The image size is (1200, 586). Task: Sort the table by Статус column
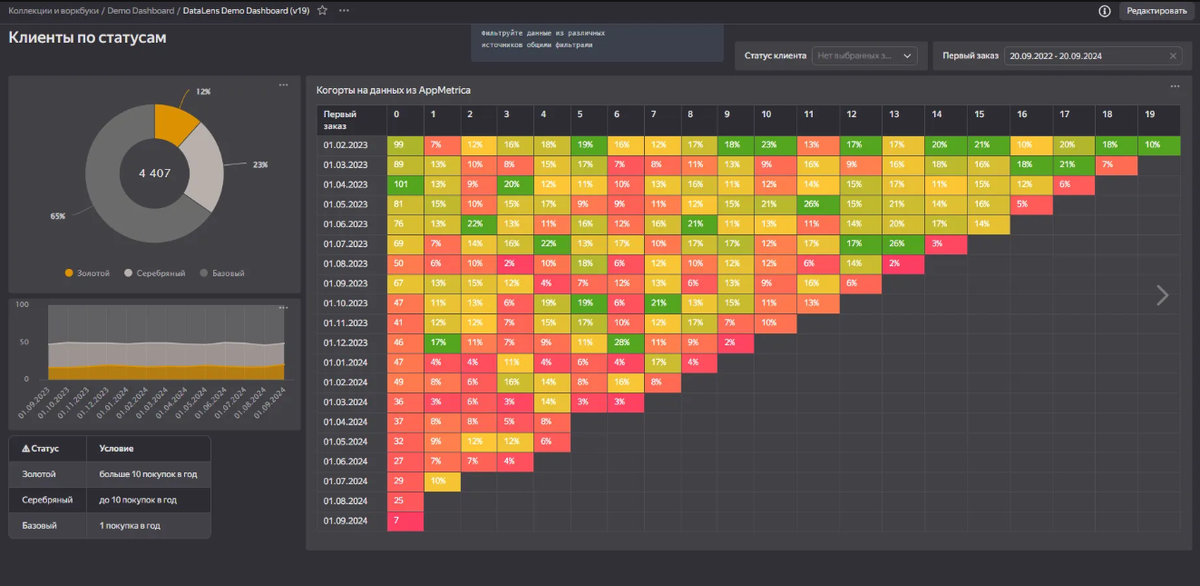tap(40, 449)
